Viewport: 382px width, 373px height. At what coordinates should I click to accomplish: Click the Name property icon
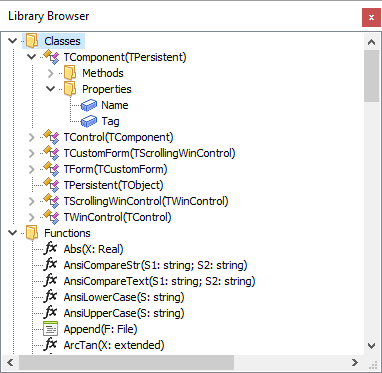tap(89, 106)
